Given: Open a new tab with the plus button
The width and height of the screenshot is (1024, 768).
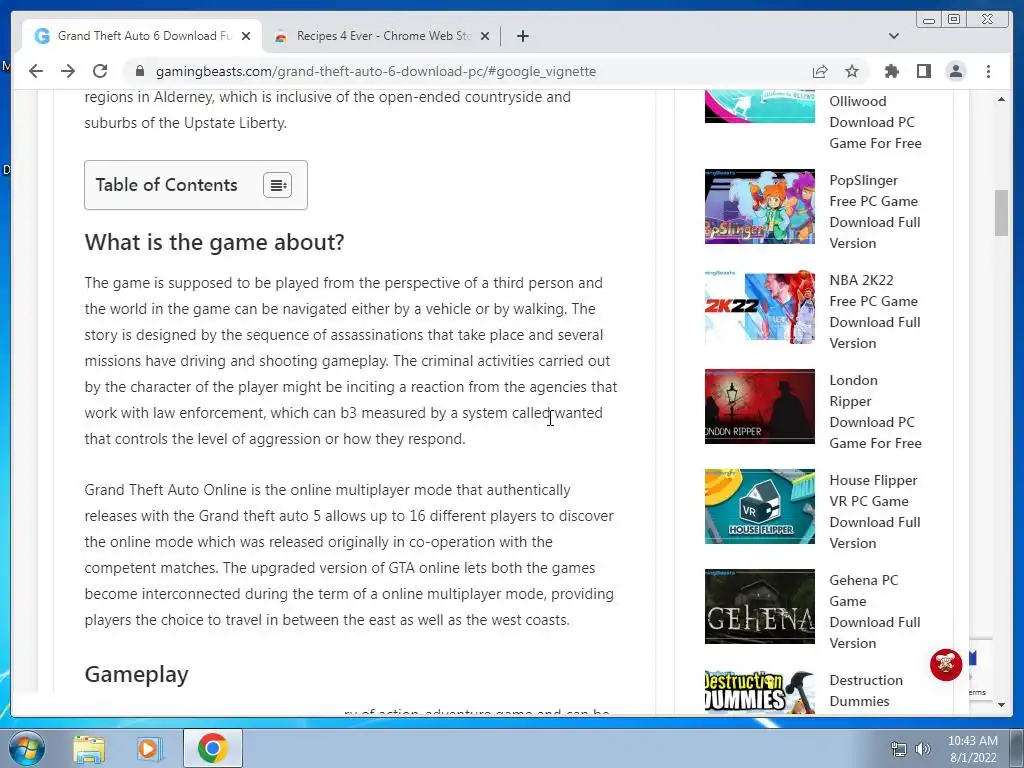Looking at the screenshot, I should pyautogui.click(x=522, y=36).
